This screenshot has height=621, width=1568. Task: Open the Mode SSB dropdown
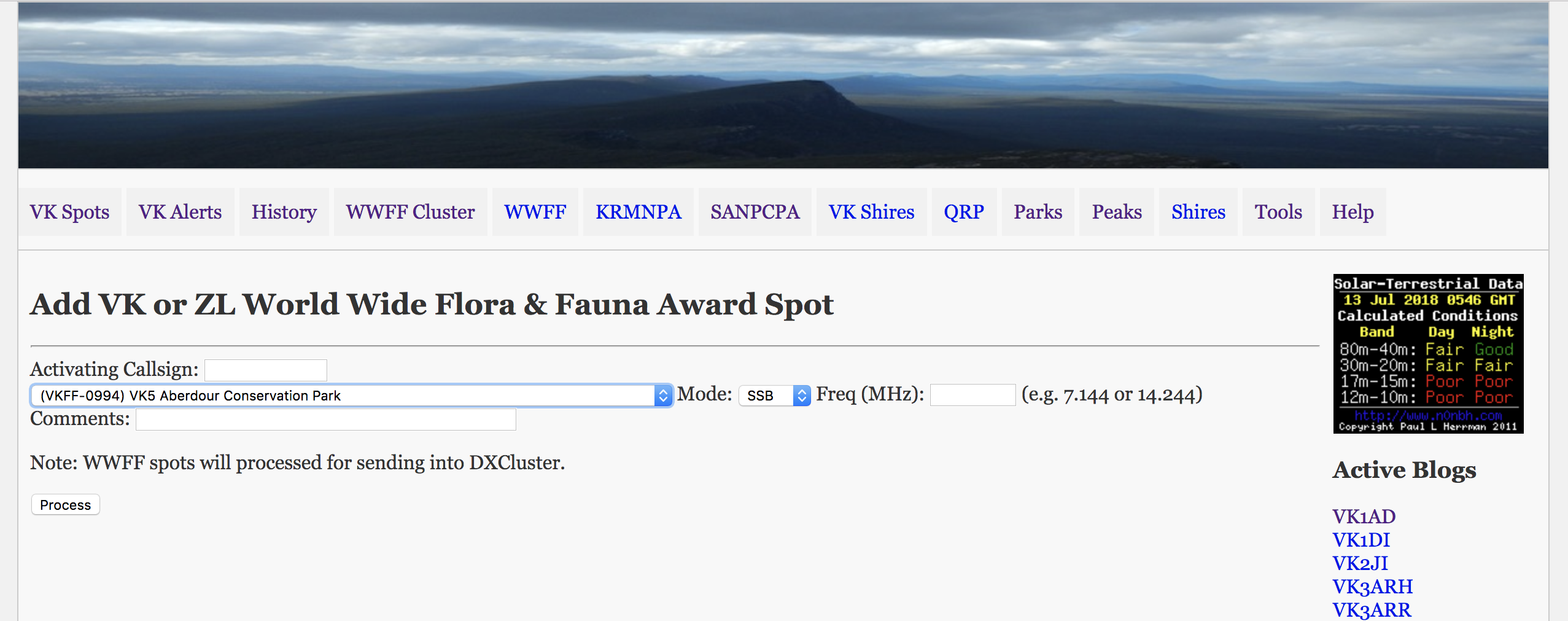click(774, 396)
